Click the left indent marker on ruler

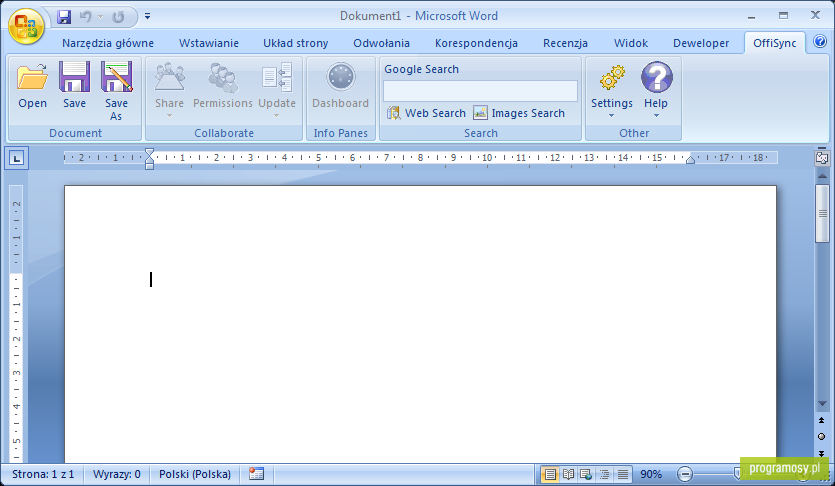pyautogui.click(x=150, y=166)
